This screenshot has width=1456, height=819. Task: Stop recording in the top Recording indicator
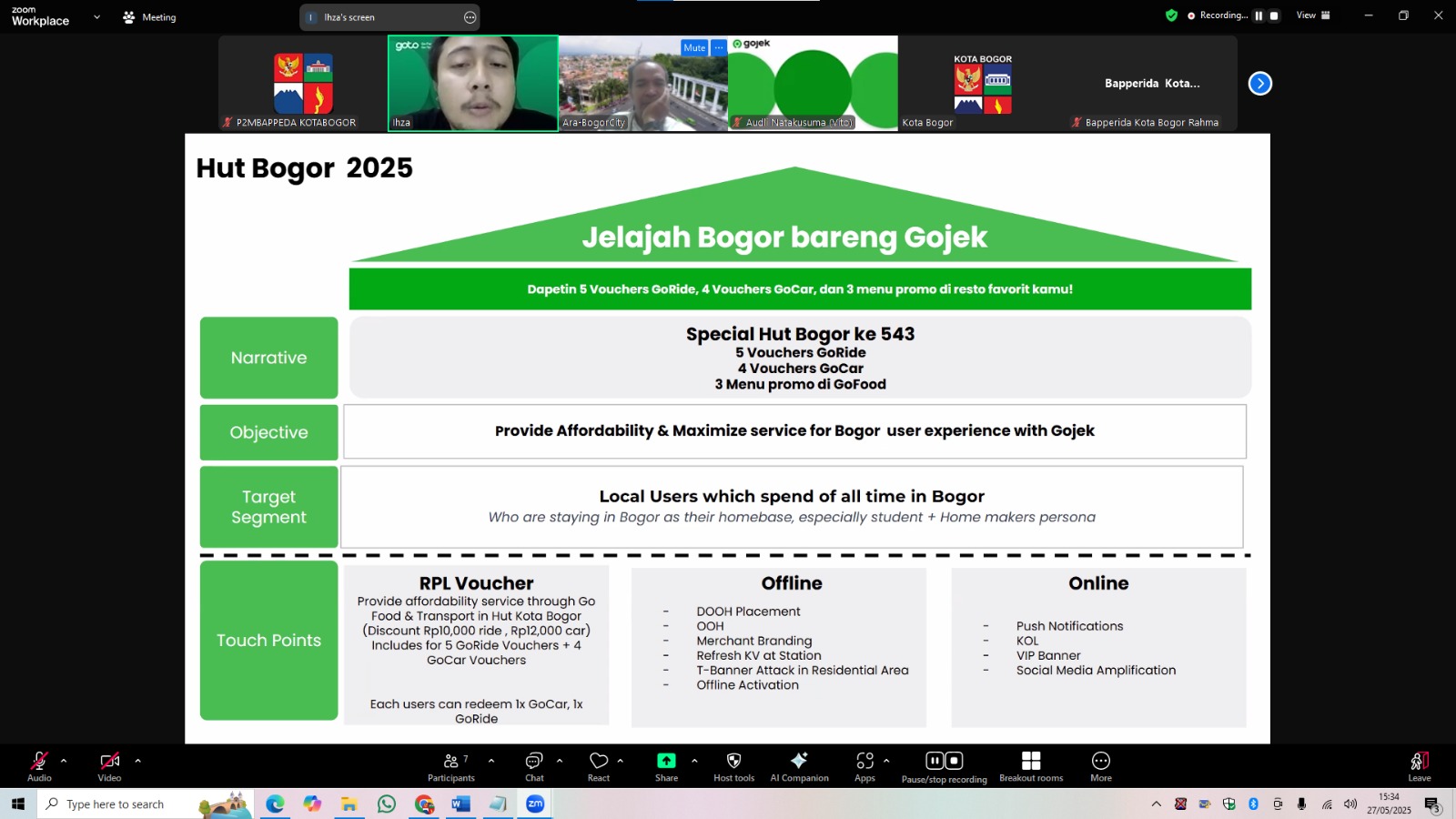pos(1274,15)
